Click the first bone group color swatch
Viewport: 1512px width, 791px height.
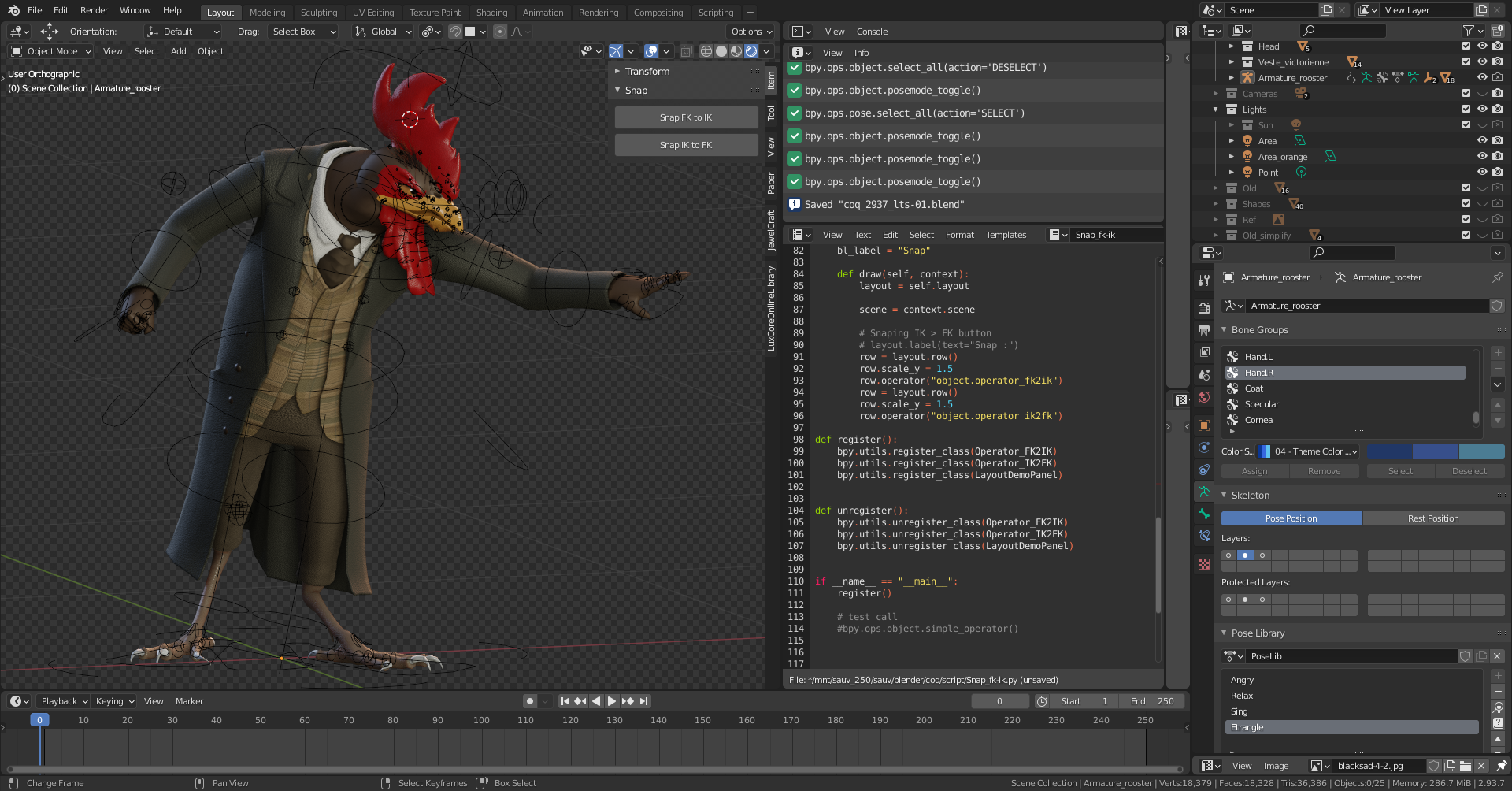click(1389, 451)
